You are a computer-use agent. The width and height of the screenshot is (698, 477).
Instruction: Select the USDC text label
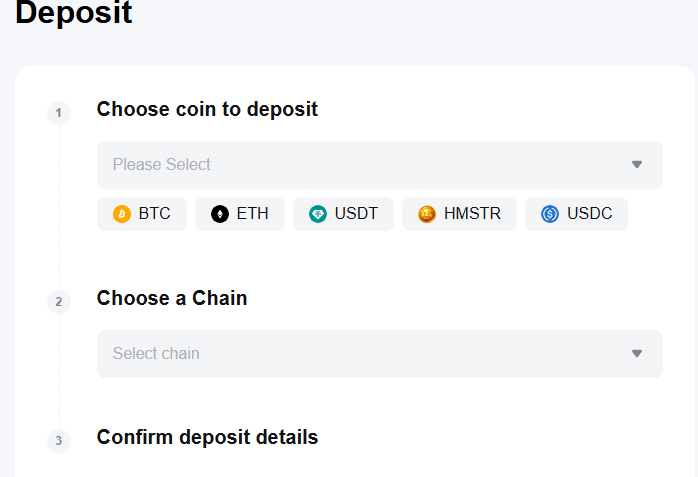click(x=589, y=214)
